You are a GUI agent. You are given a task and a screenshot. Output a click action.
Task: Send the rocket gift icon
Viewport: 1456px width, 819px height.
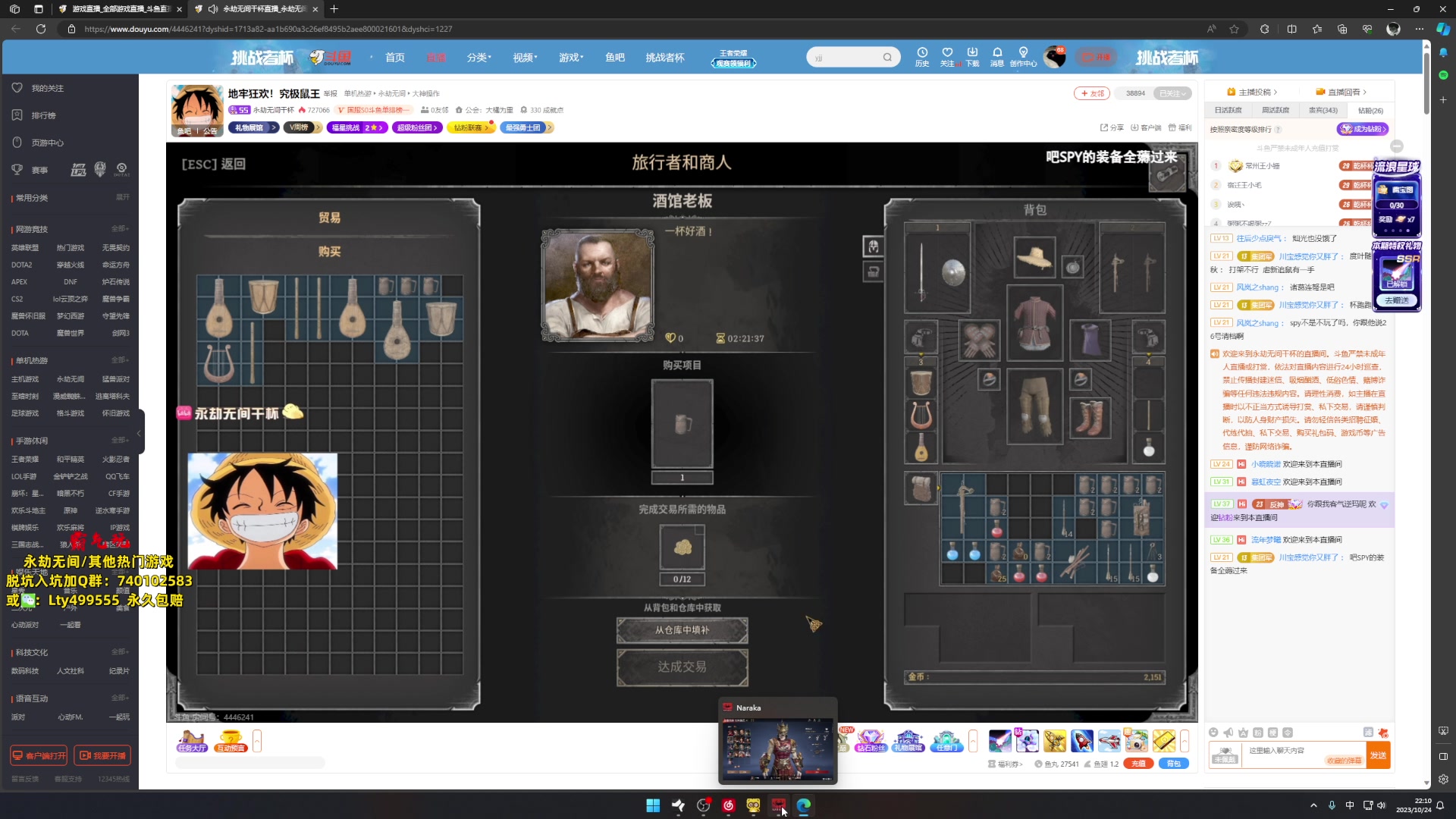(1082, 741)
